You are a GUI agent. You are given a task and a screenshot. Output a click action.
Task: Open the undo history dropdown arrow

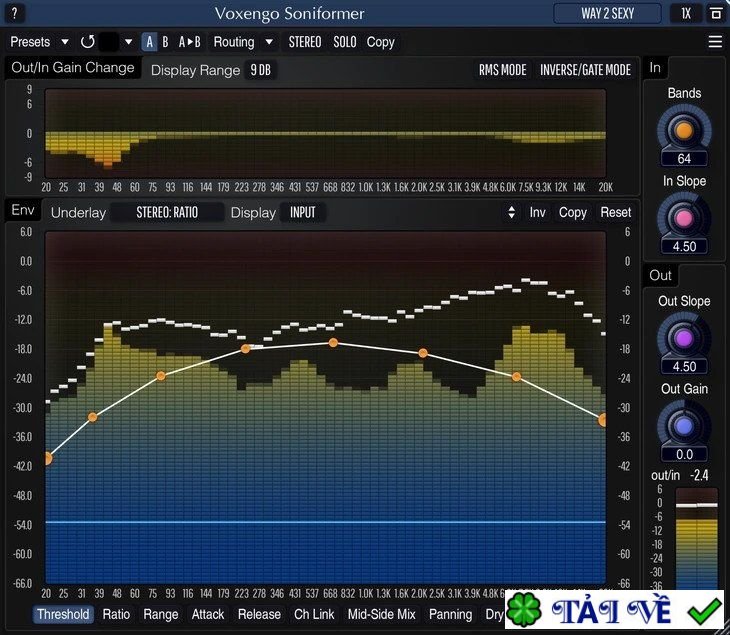click(x=128, y=42)
